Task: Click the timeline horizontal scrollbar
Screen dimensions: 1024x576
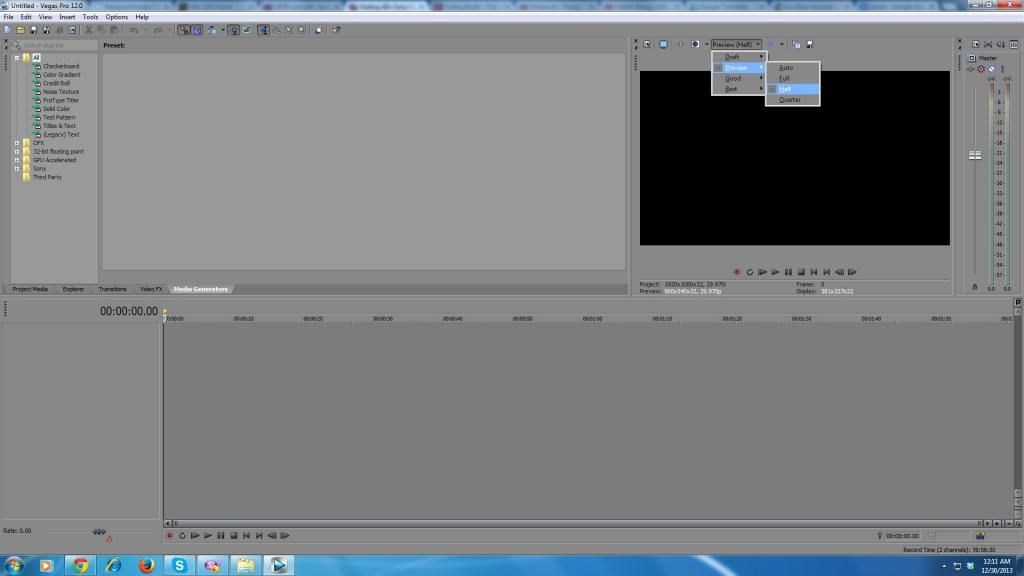Action: click(577, 524)
